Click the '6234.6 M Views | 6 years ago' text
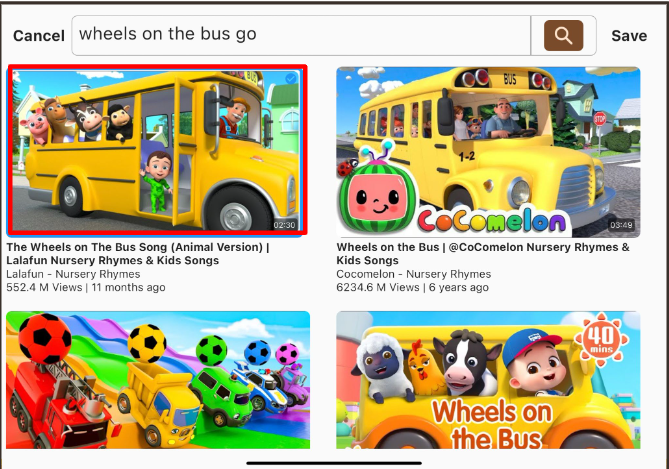Screen dimensions: 669x469 click(413, 288)
